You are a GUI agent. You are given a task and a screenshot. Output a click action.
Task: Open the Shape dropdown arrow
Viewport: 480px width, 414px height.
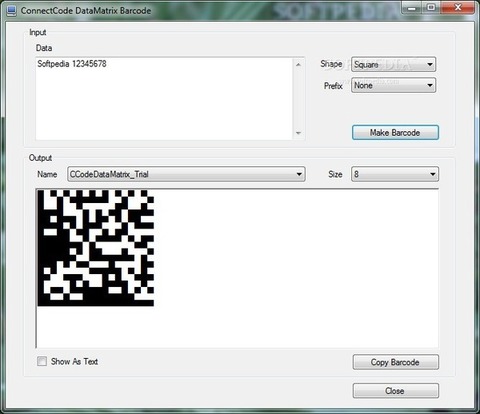coord(430,64)
